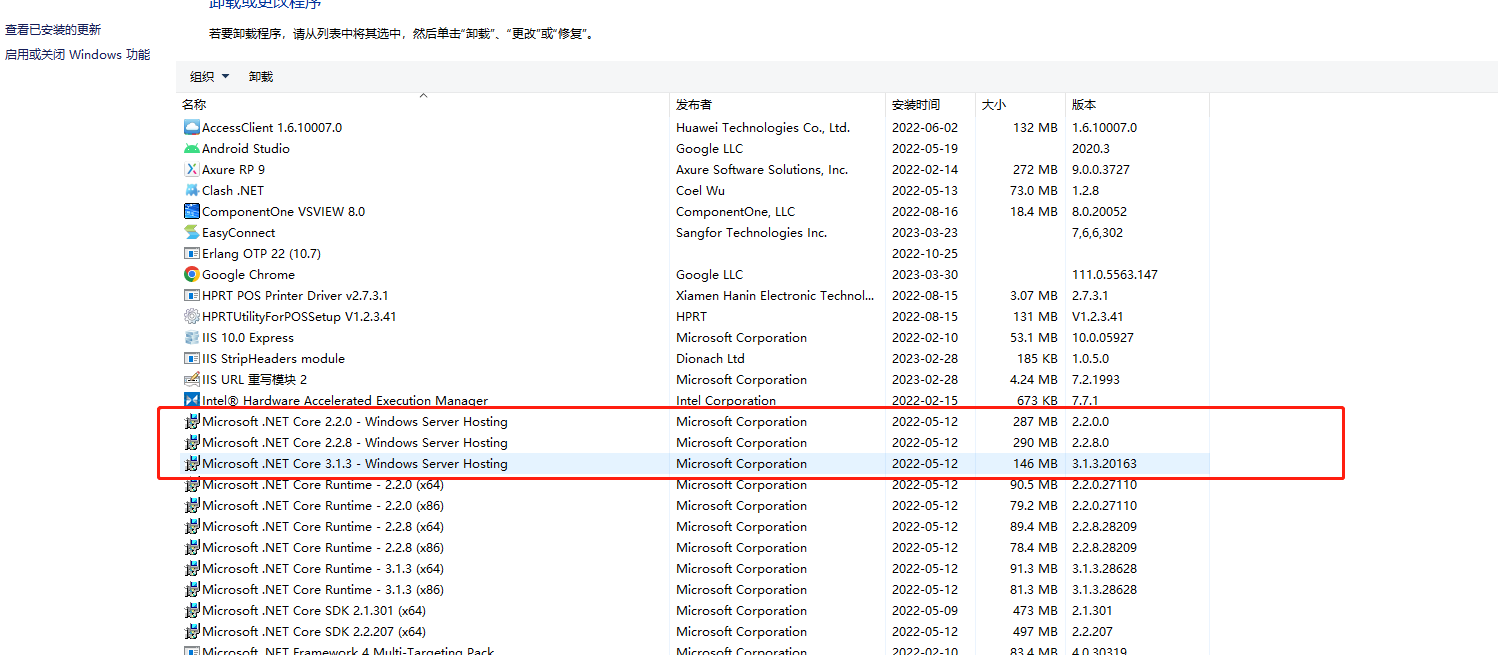1498x655 pixels.
Task: Click the IIS URL 重写模块 2 icon
Action: pos(192,379)
